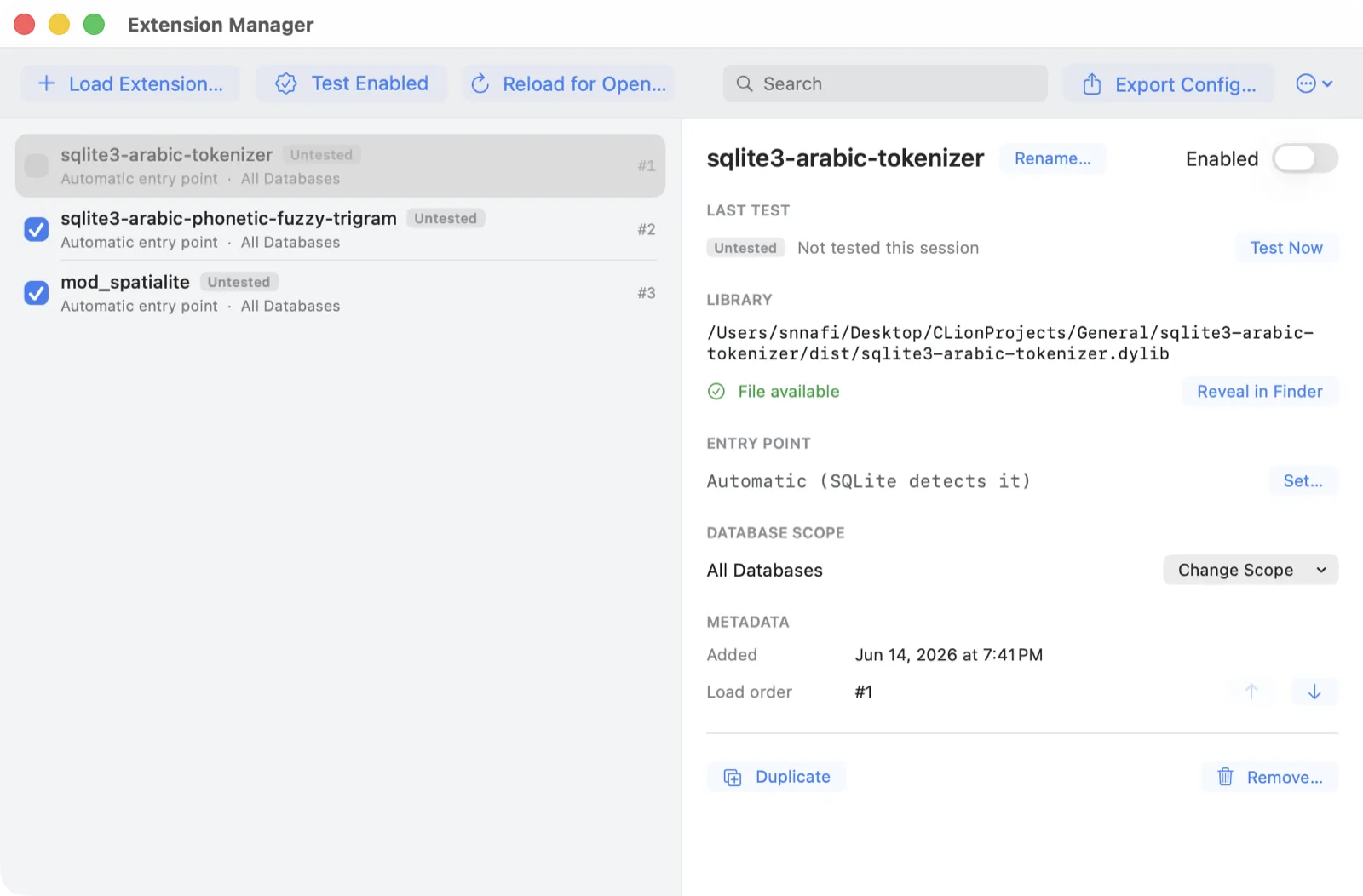Click the Set entry point button

pos(1303,480)
